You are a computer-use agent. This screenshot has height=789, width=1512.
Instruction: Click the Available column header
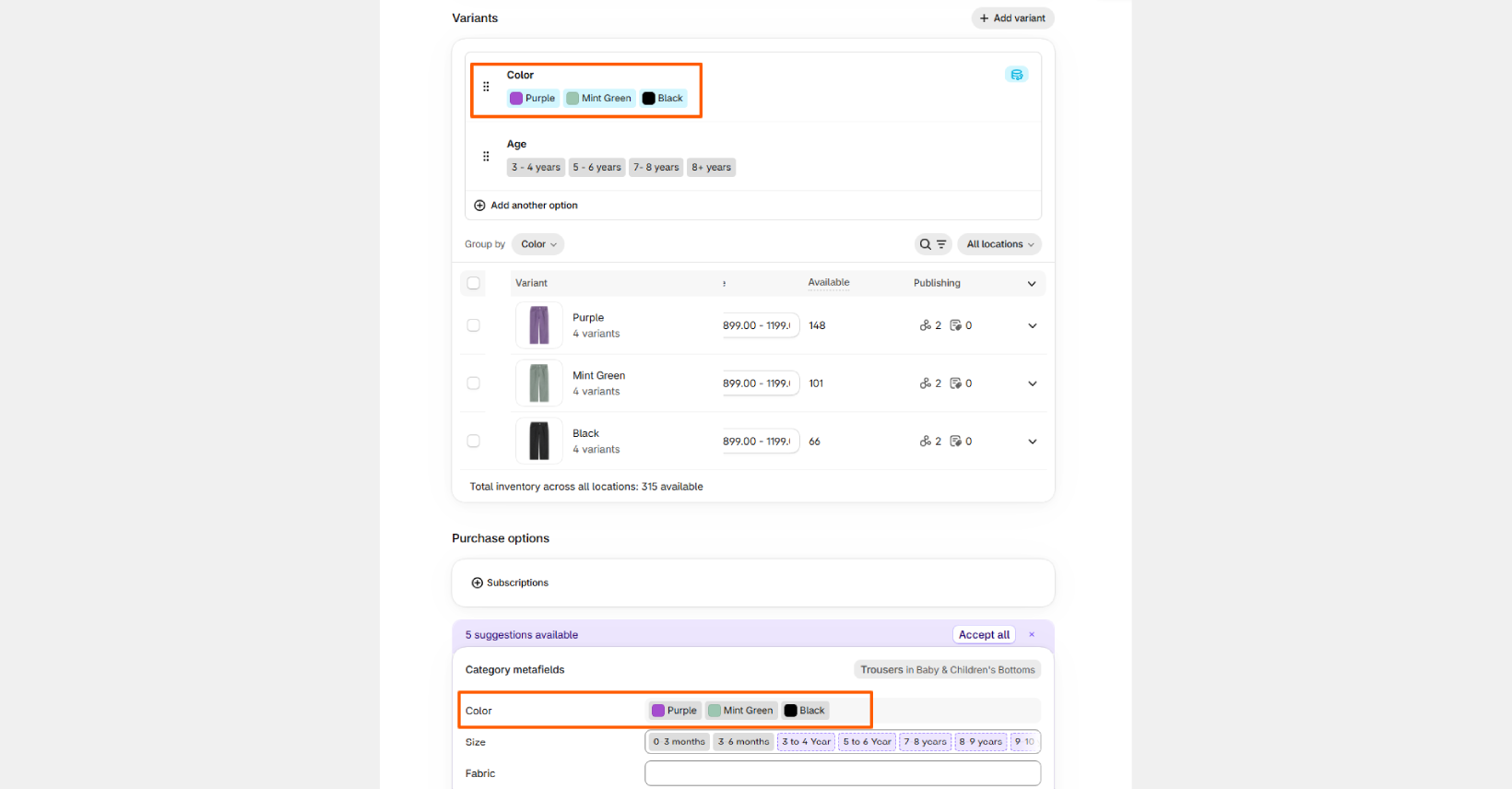(829, 283)
